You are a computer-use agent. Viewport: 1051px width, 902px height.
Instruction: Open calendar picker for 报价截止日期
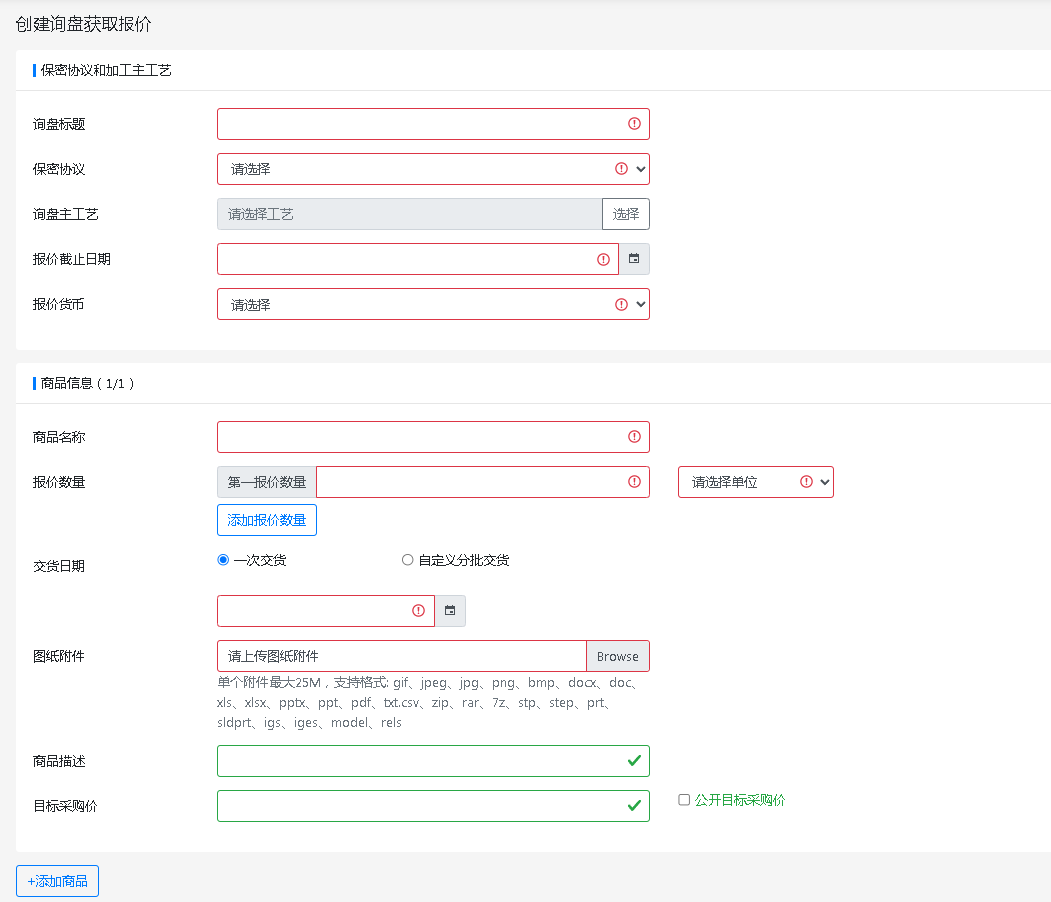pos(634,259)
